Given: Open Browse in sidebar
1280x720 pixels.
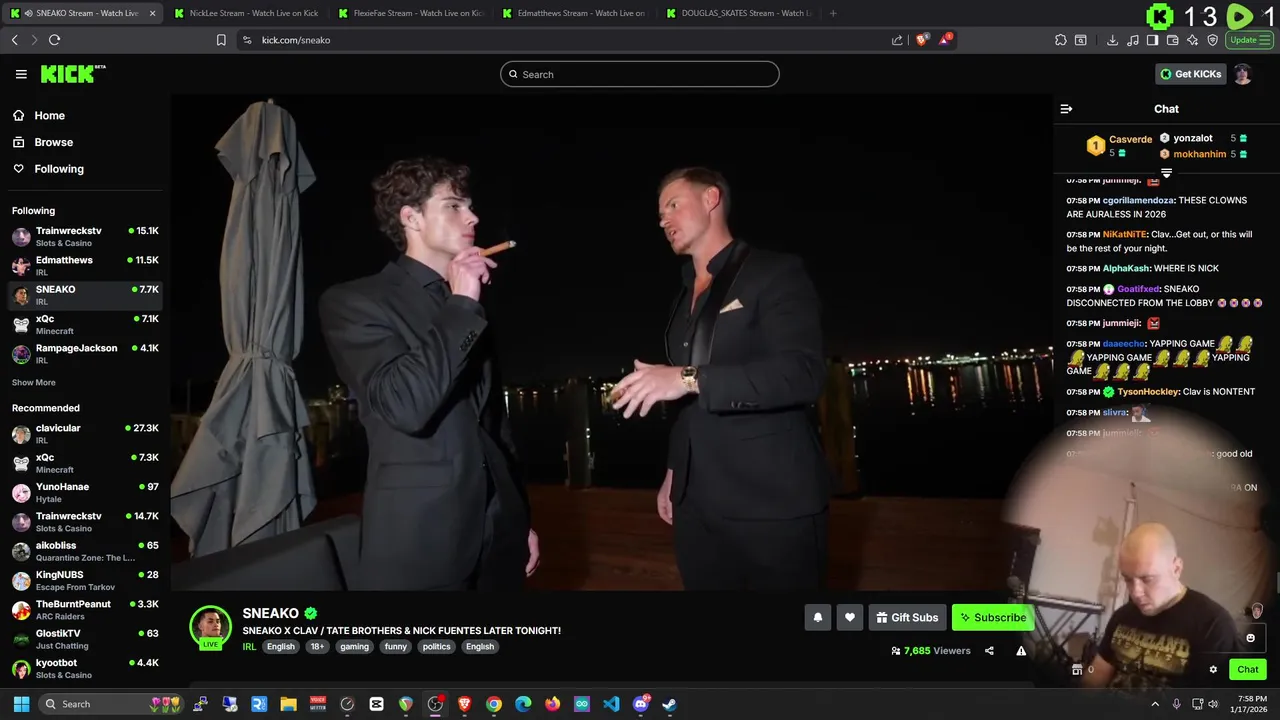Looking at the screenshot, I should [53, 142].
